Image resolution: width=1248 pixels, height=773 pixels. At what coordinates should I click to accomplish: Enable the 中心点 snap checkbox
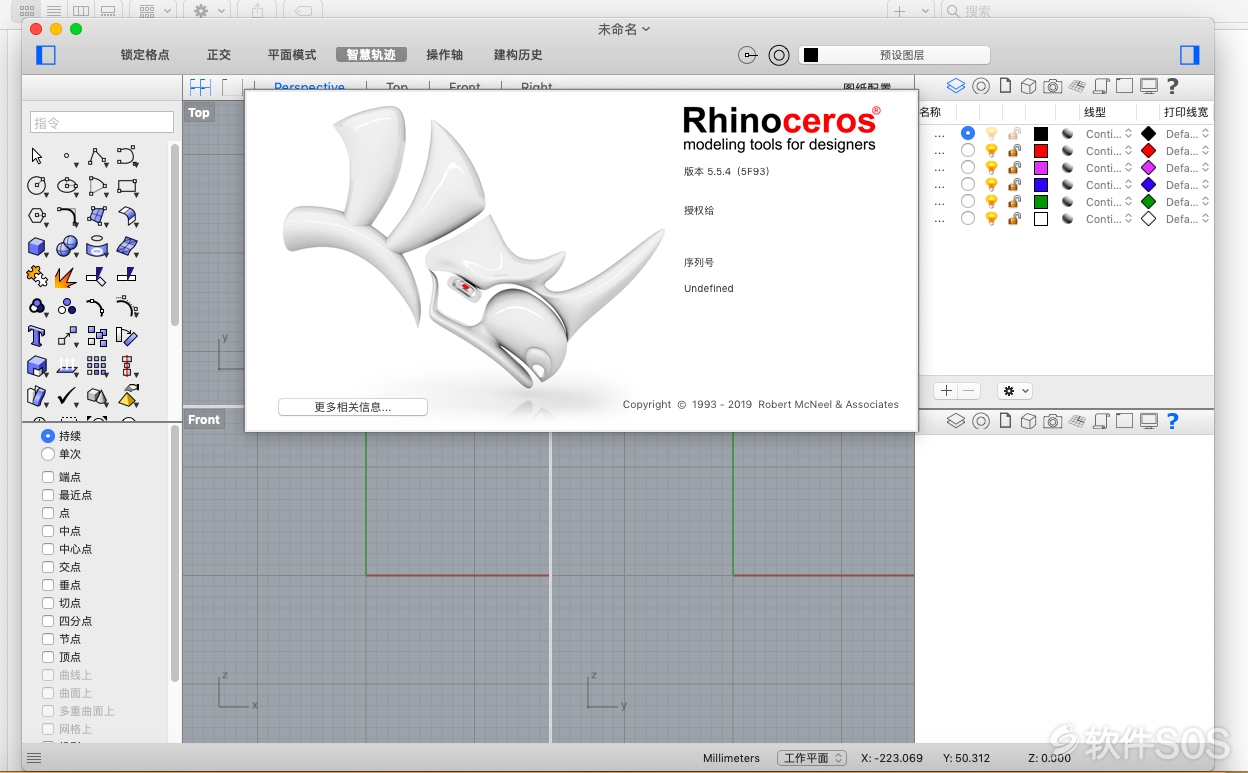click(x=48, y=549)
